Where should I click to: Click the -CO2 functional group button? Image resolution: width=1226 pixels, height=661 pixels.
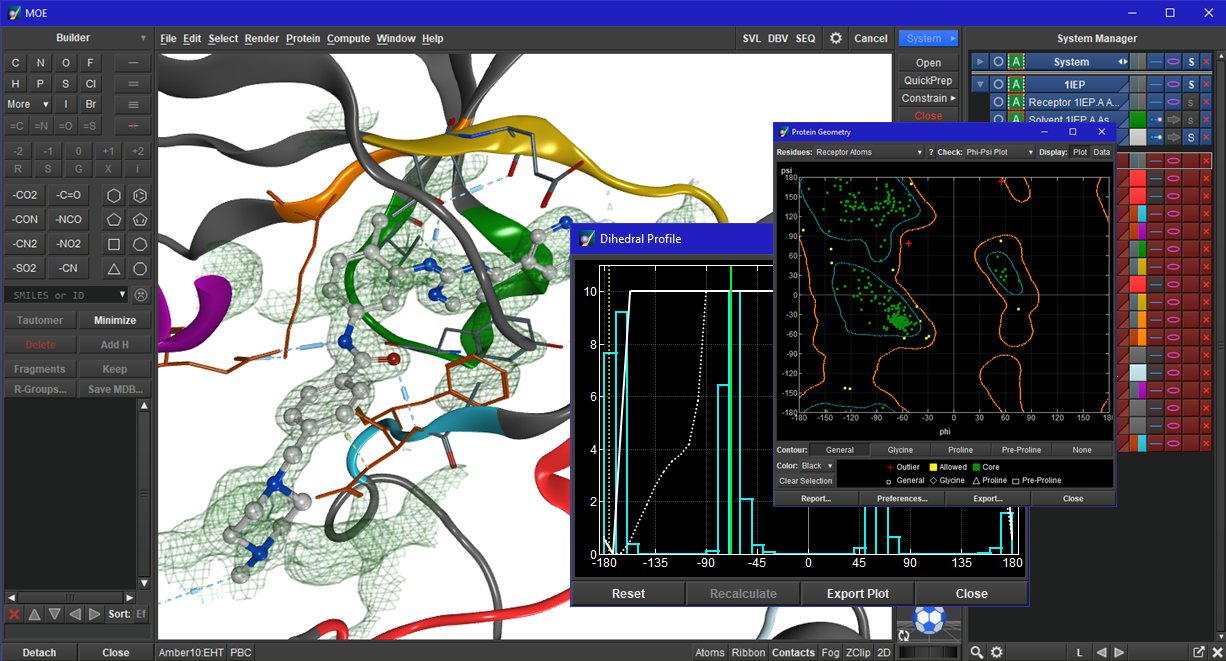[x=25, y=195]
